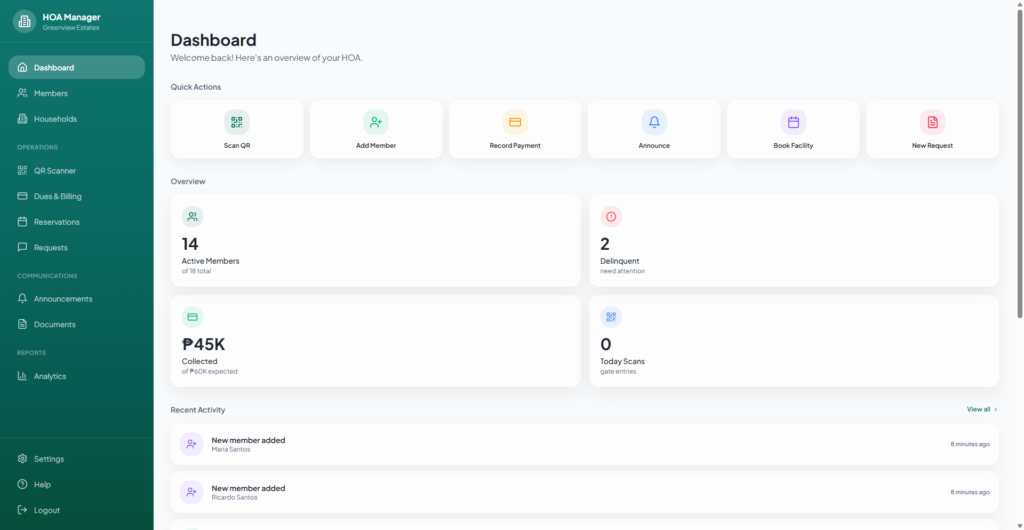Open the Book Facility calendar icon
The image size is (1024, 530).
tap(793, 122)
